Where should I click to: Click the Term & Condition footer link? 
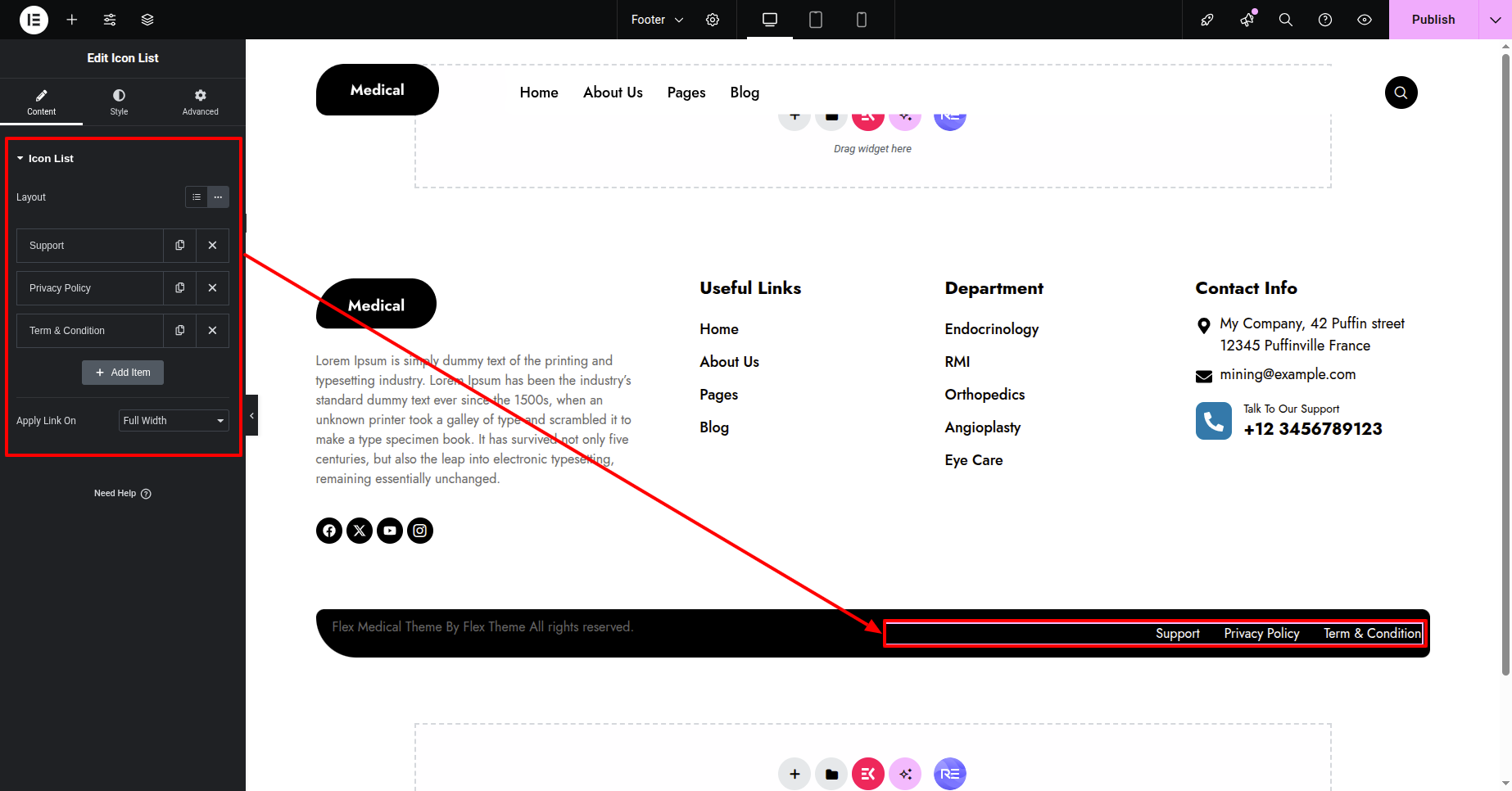point(1373,634)
